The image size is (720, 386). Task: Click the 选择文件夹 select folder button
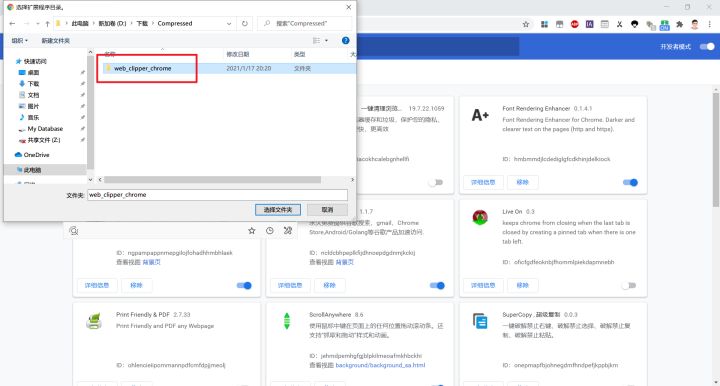pos(278,210)
